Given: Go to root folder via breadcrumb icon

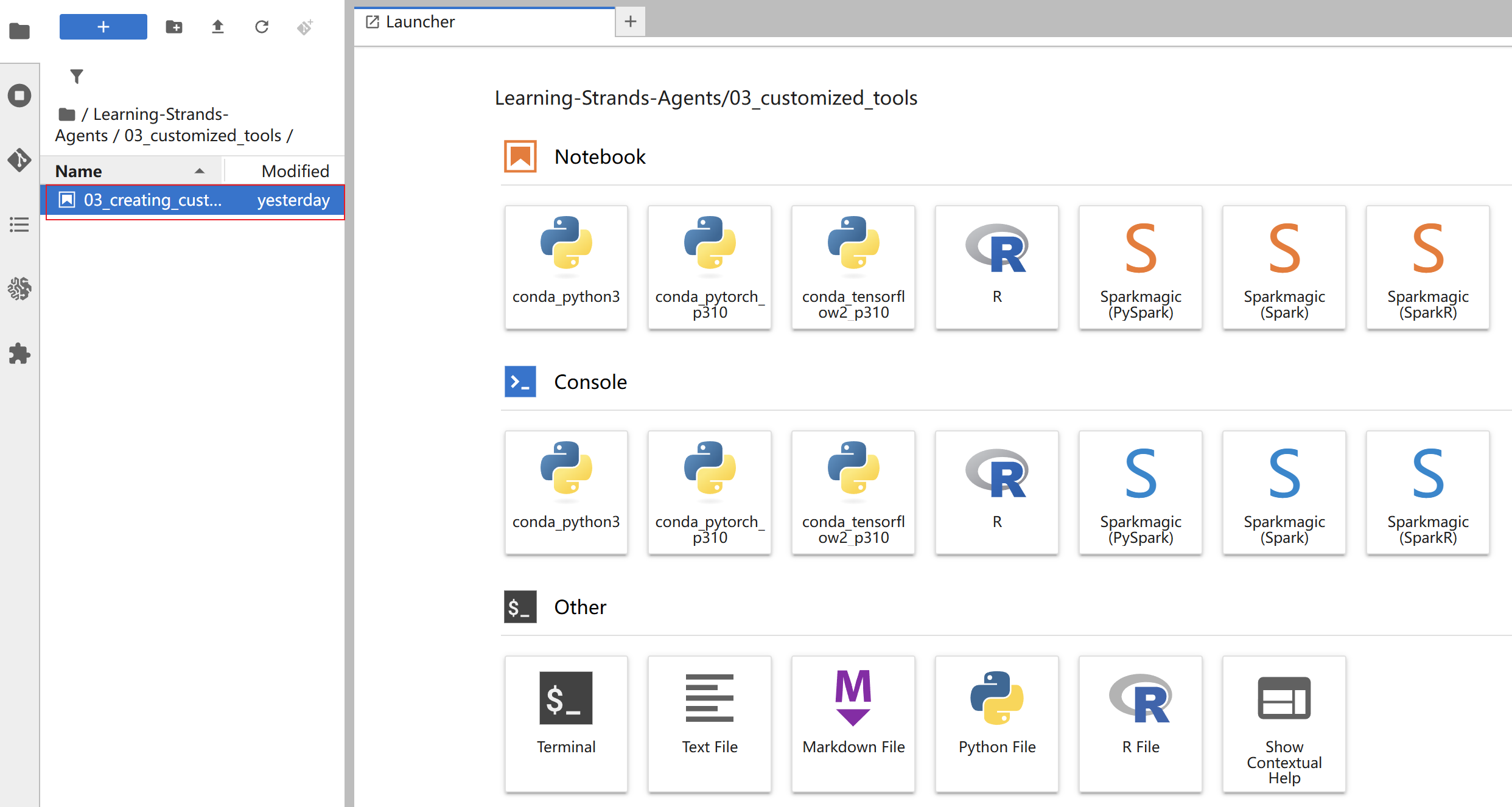Looking at the screenshot, I should pos(67,114).
